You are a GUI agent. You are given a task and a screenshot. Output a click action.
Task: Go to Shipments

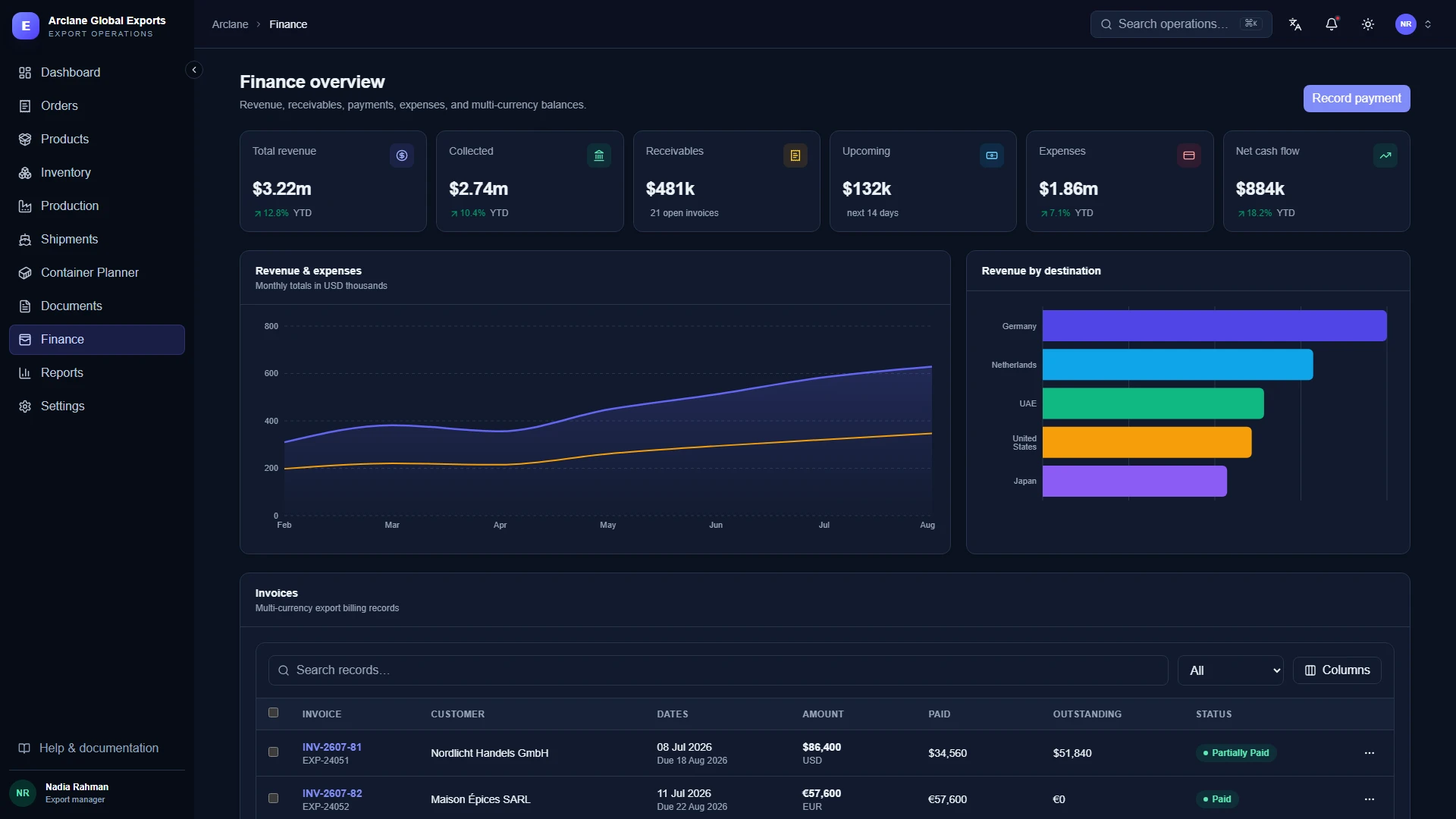pos(97,240)
